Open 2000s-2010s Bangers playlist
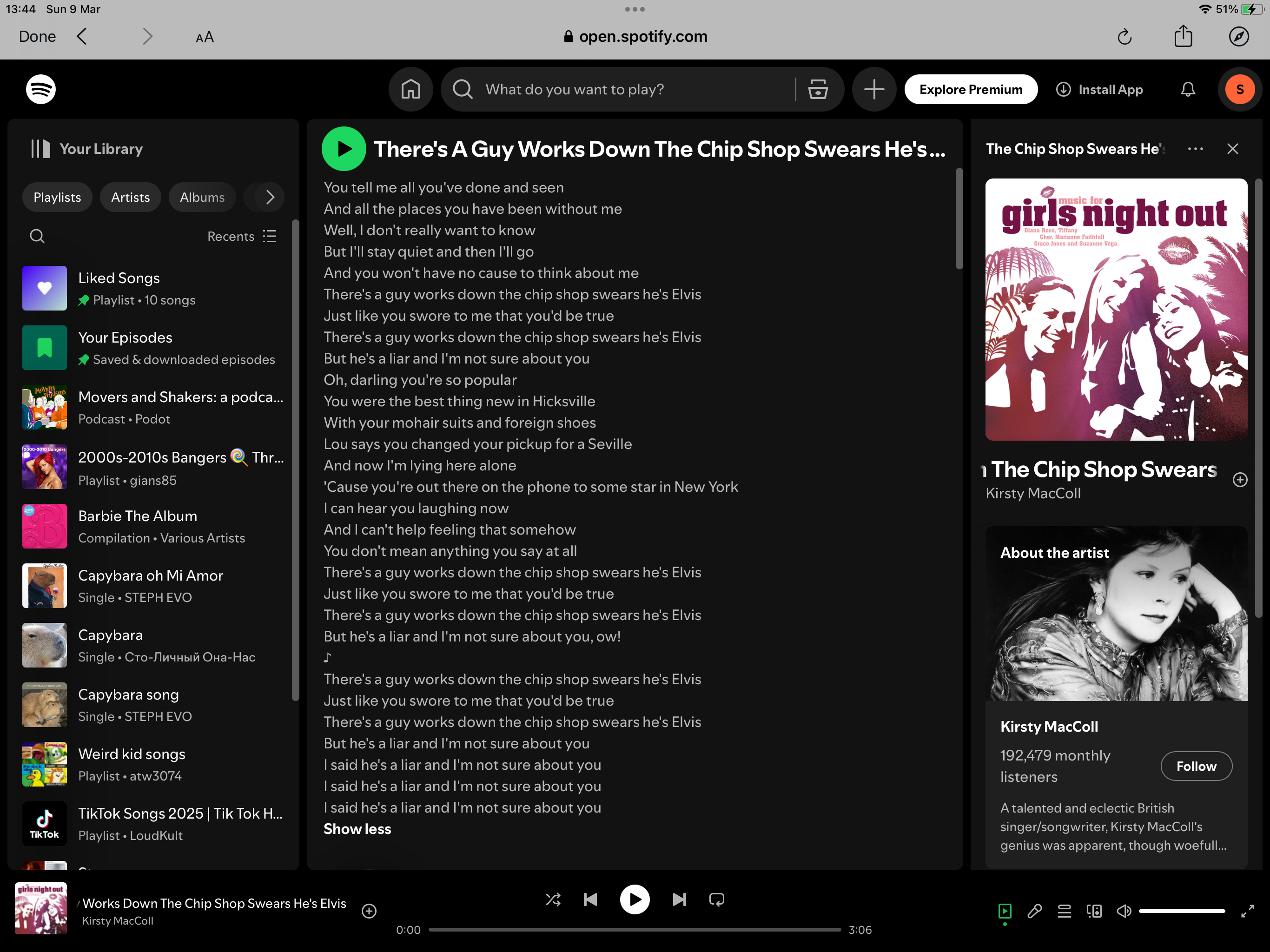 click(153, 467)
